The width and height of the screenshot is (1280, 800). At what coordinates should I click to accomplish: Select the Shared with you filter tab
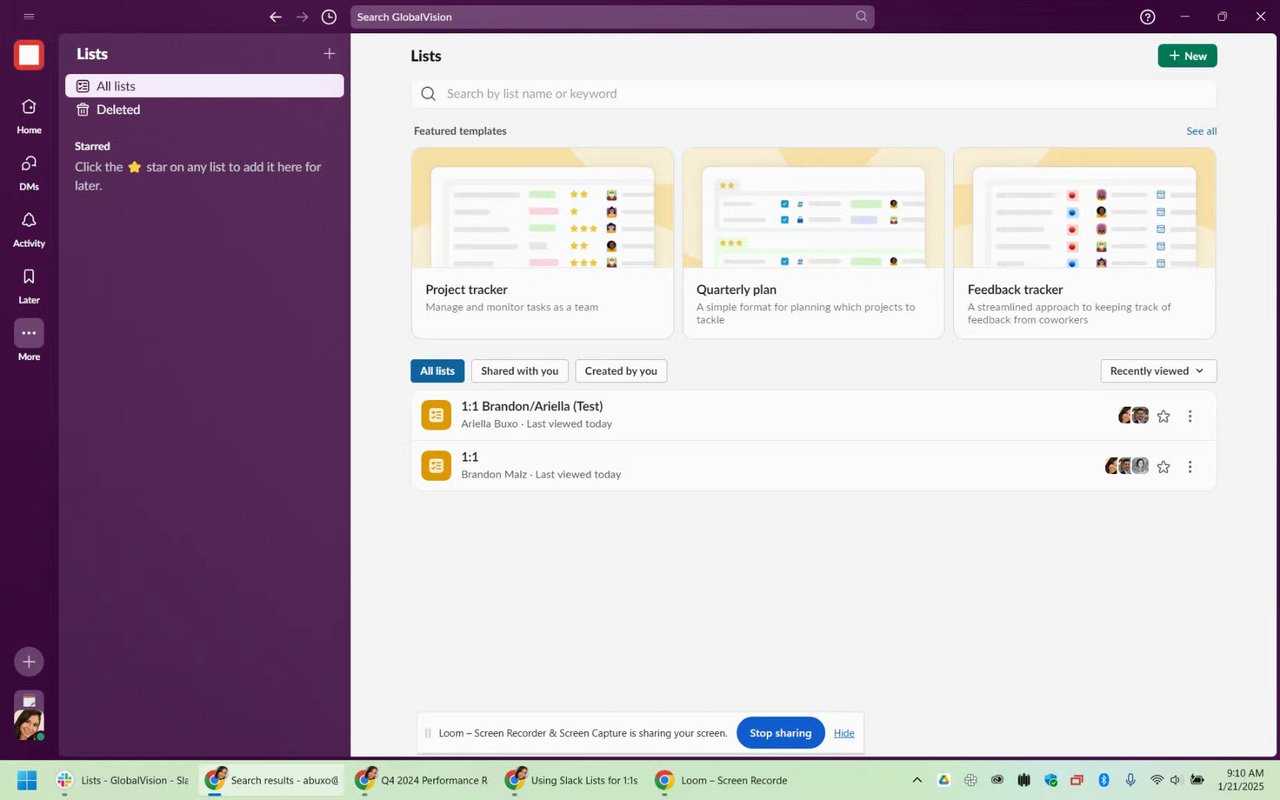tap(520, 371)
